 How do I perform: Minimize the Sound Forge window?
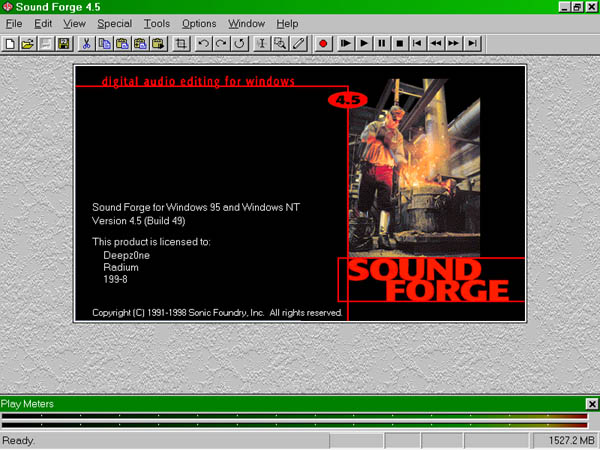click(x=565, y=7)
